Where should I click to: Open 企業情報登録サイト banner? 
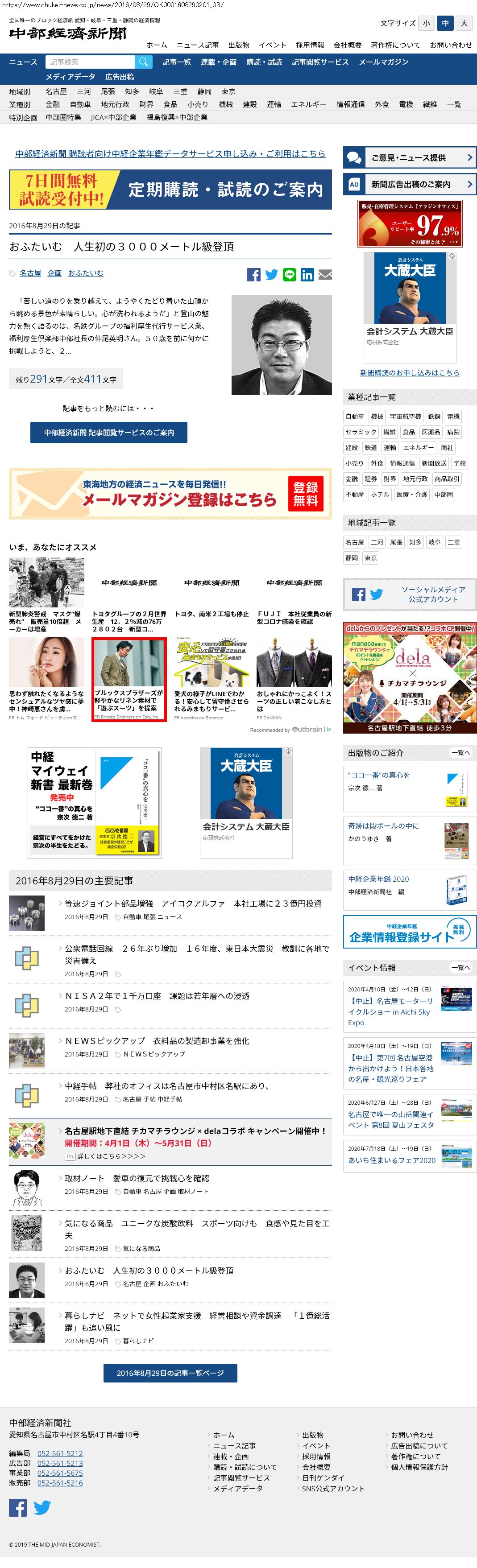tap(409, 931)
